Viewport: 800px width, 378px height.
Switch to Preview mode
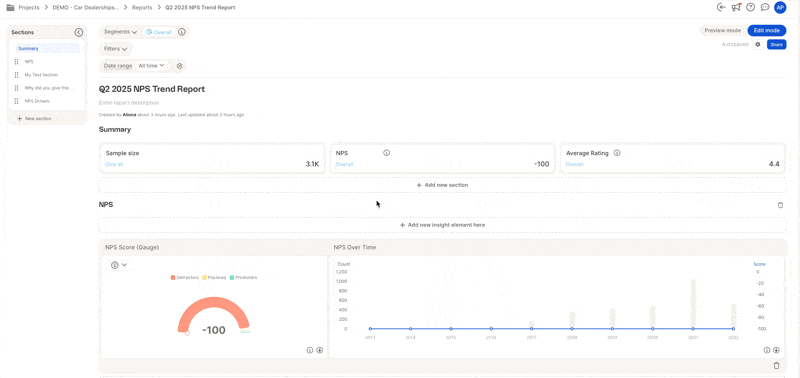pos(722,31)
